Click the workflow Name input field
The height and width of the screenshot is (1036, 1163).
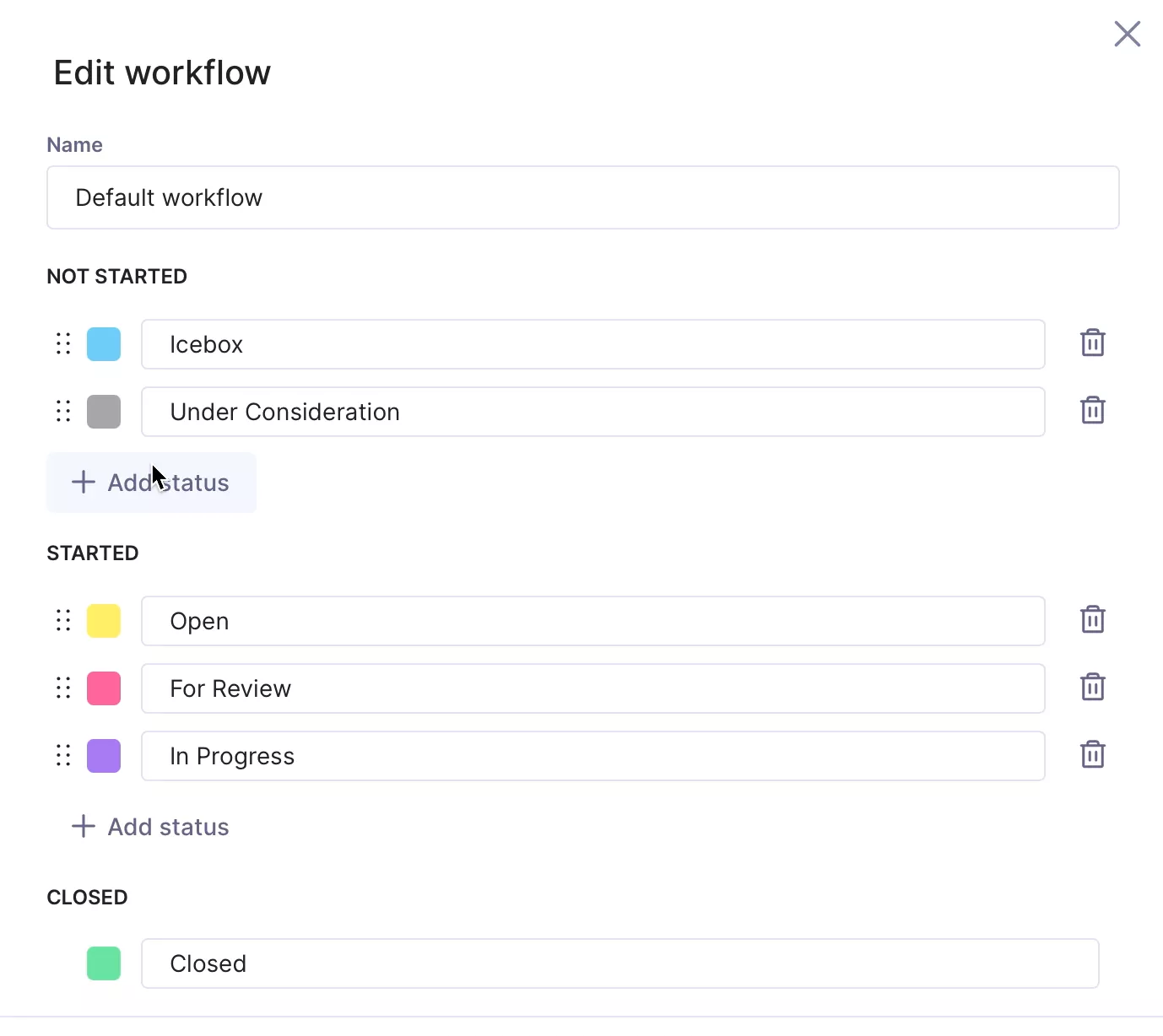pos(583,197)
